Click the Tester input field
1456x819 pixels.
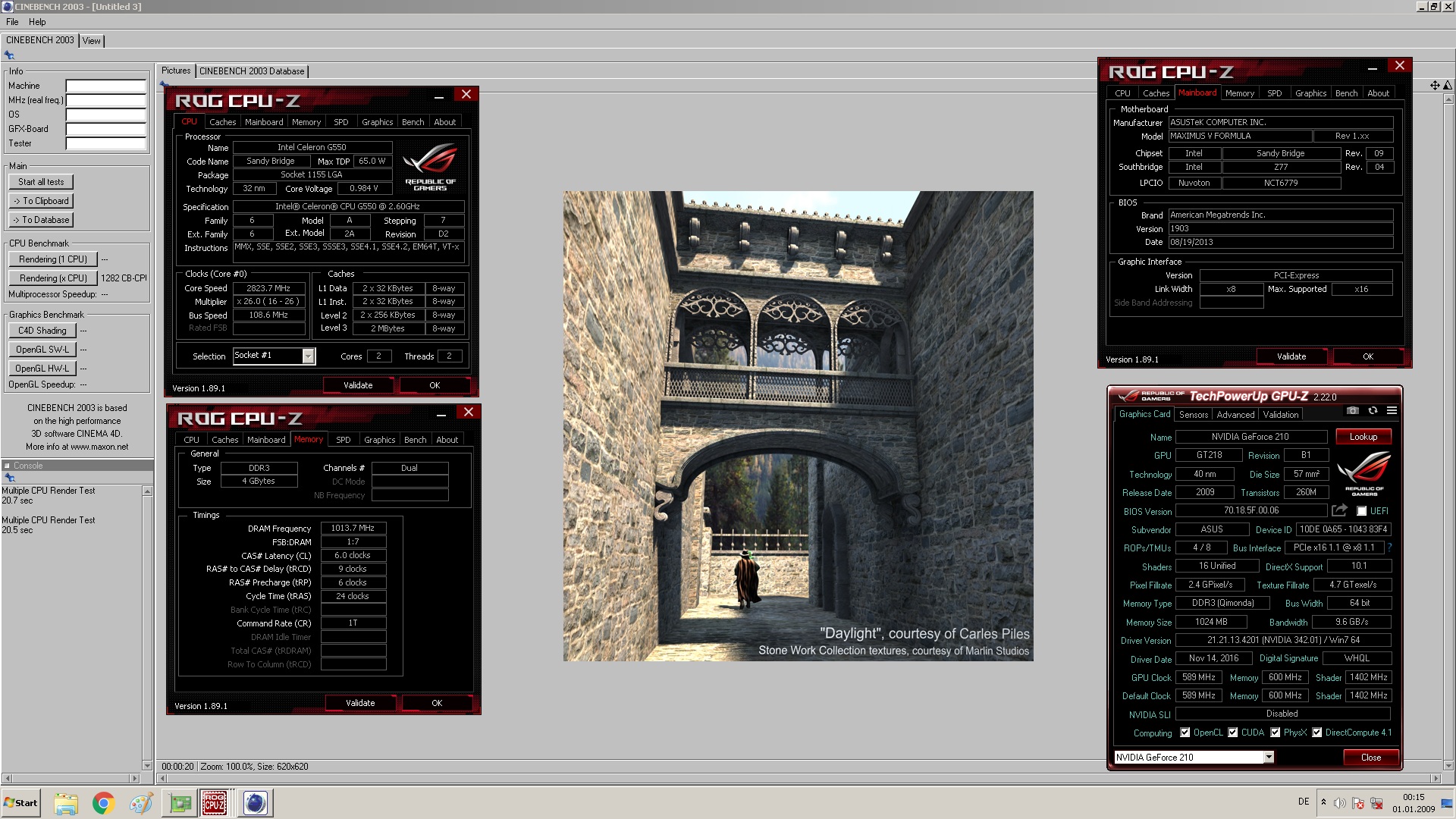pyautogui.click(x=105, y=143)
